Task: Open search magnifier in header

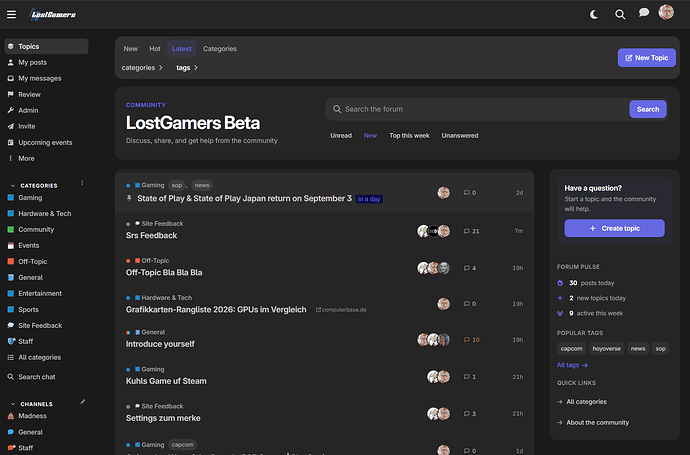Action: 620,15
